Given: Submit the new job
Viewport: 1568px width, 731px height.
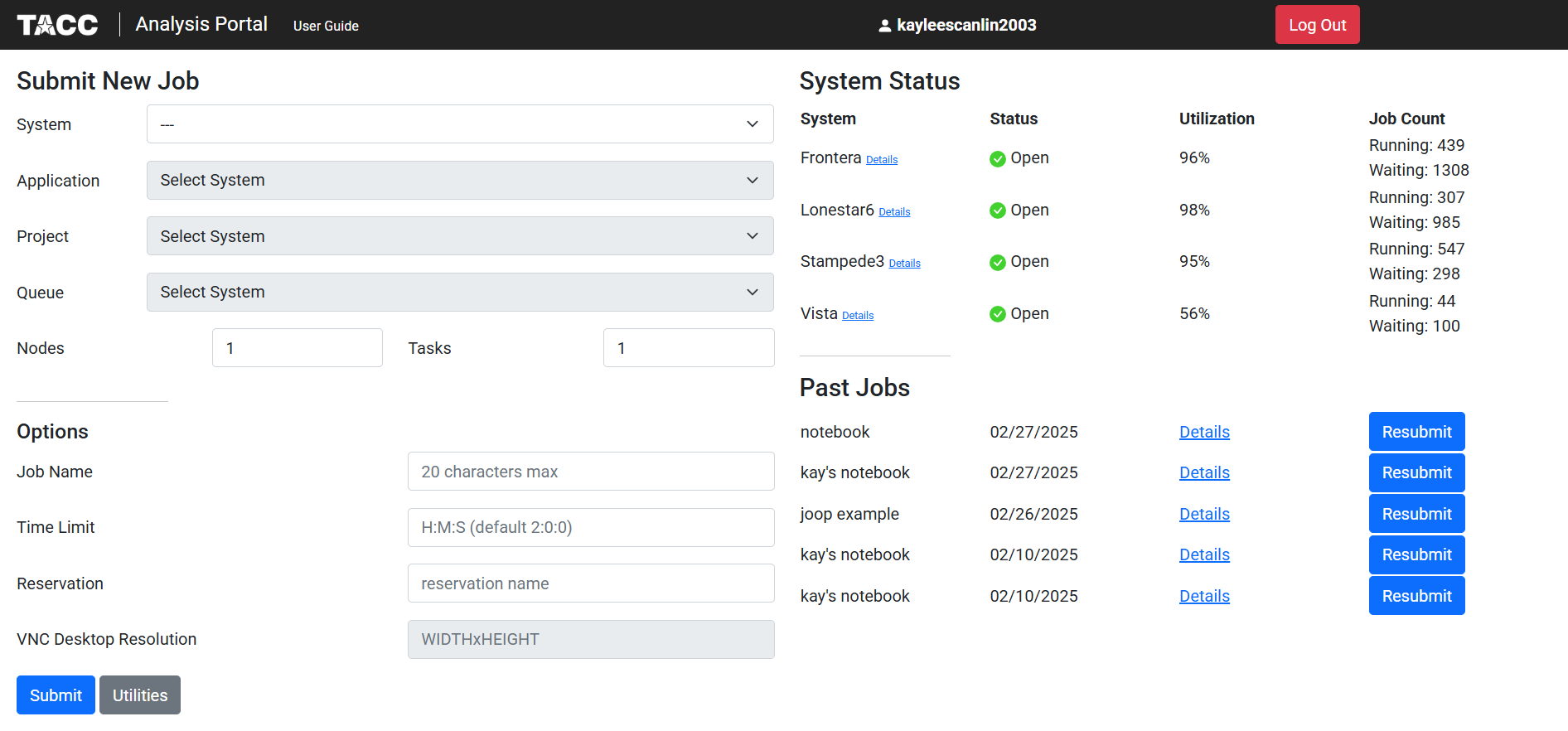Looking at the screenshot, I should 56,695.
